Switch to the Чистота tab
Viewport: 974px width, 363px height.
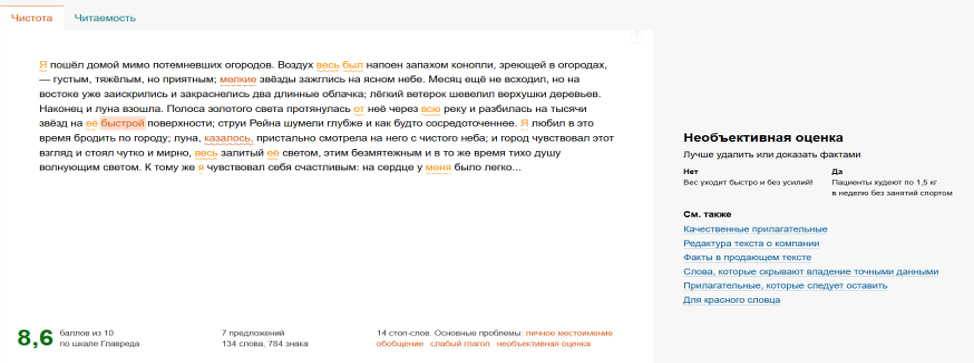tap(32, 18)
